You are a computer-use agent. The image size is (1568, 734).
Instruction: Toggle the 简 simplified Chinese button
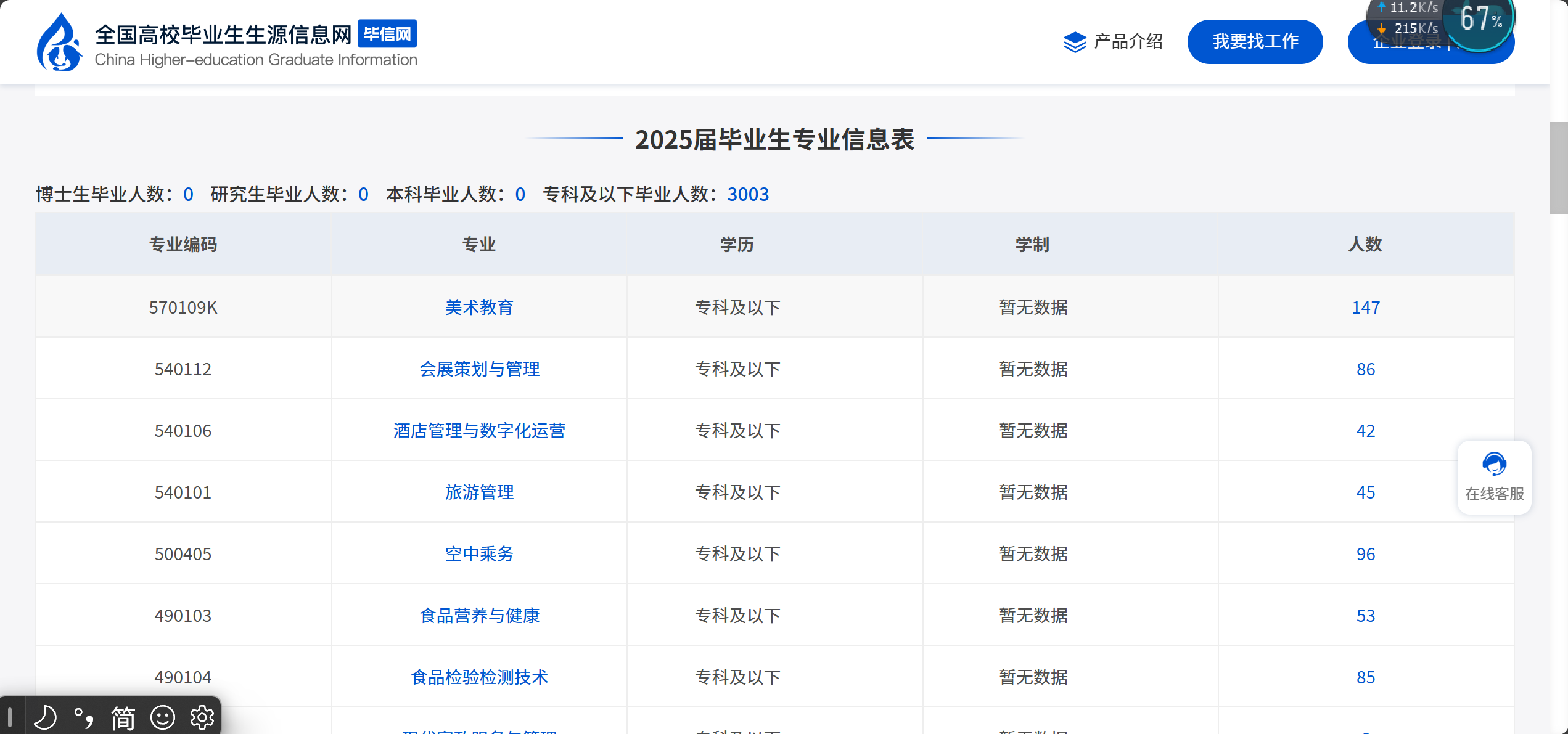pyautogui.click(x=123, y=717)
